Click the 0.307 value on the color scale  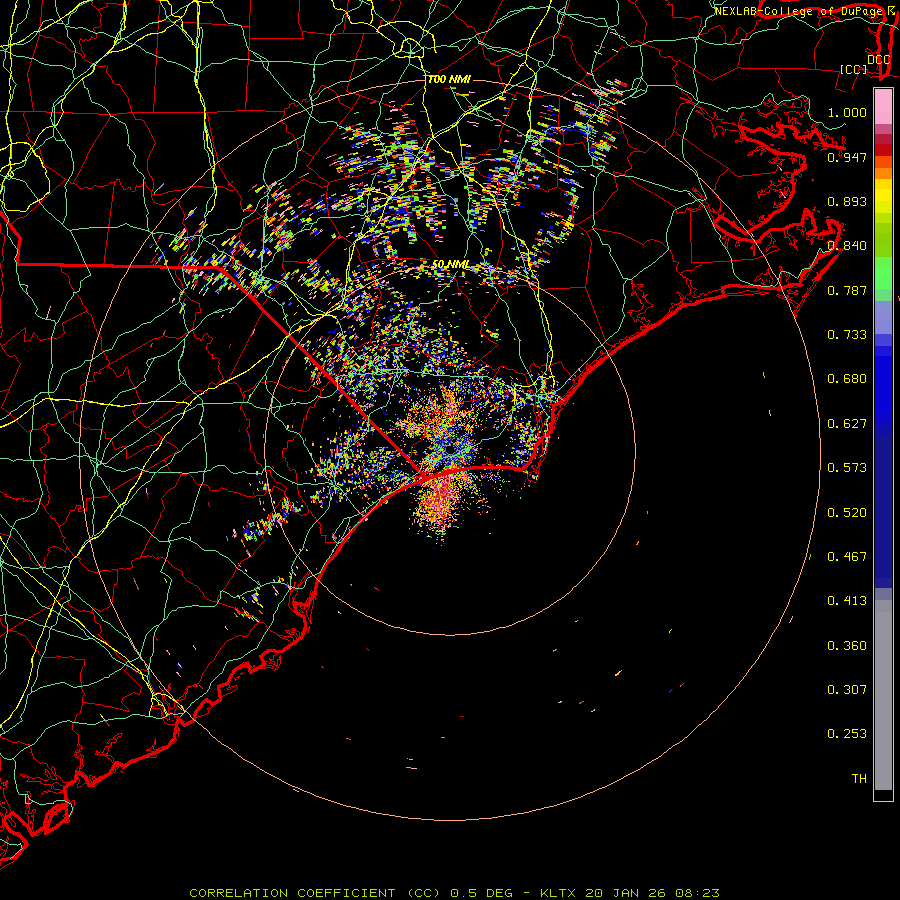click(x=847, y=690)
